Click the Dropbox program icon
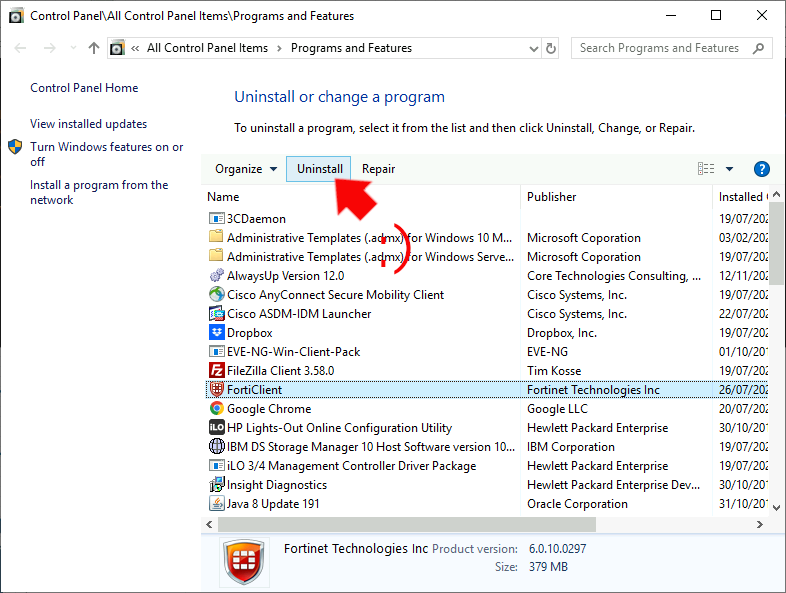 tap(216, 333)
